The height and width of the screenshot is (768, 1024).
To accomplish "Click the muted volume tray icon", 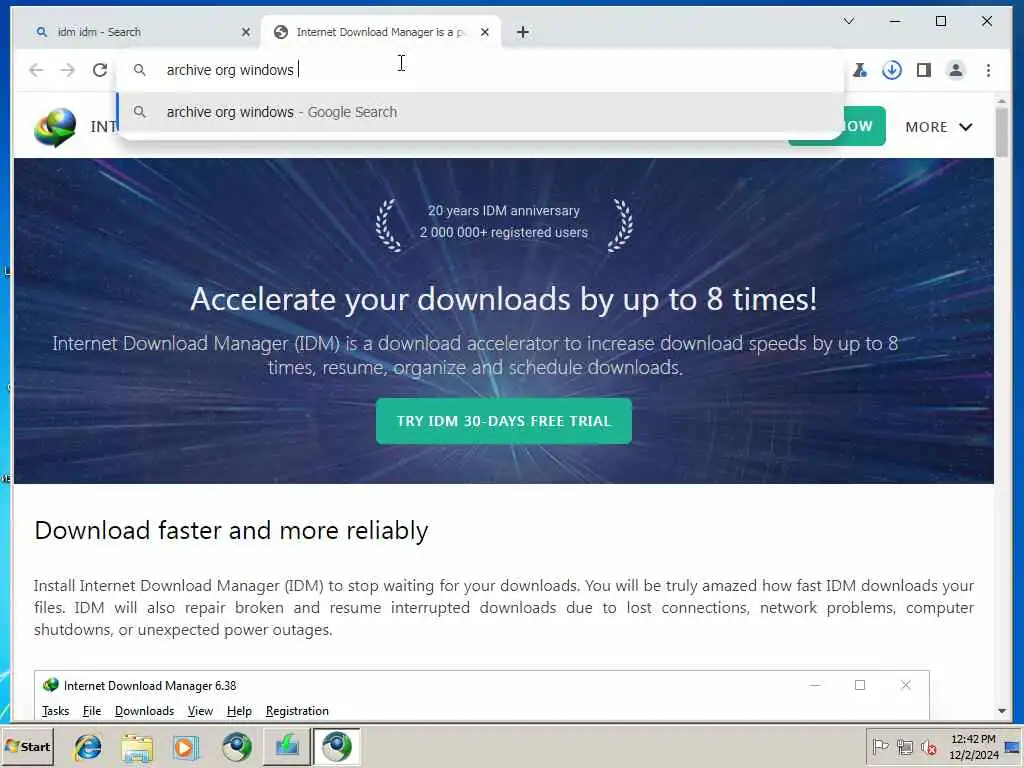I will (929, 746).
